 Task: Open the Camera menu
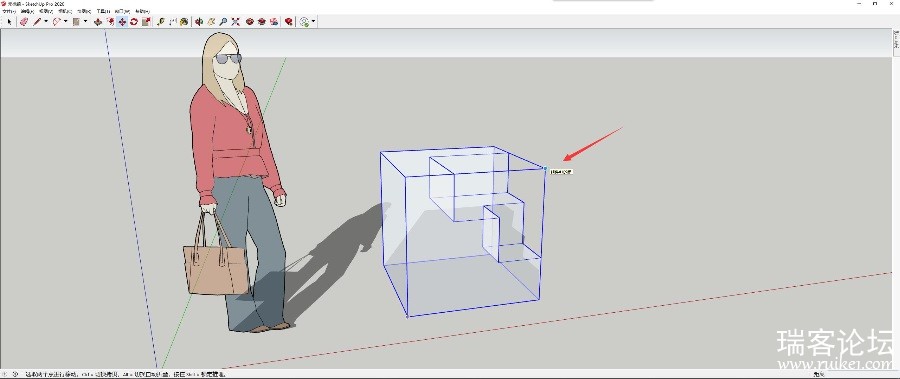click(65, 11)
